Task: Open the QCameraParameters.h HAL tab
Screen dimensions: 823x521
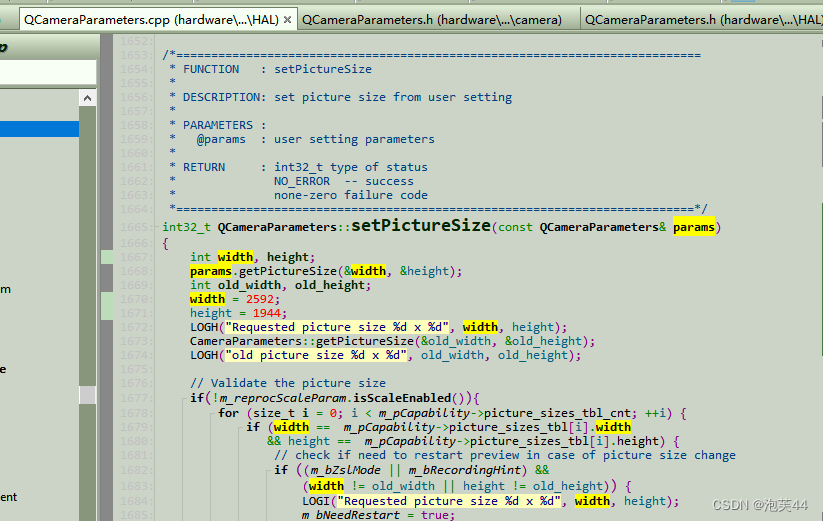Action: 703,20
